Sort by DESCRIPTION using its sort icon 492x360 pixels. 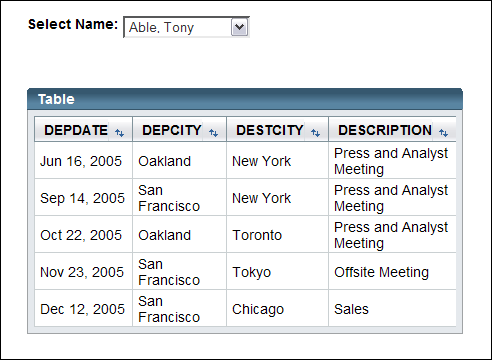pos(443,133)
